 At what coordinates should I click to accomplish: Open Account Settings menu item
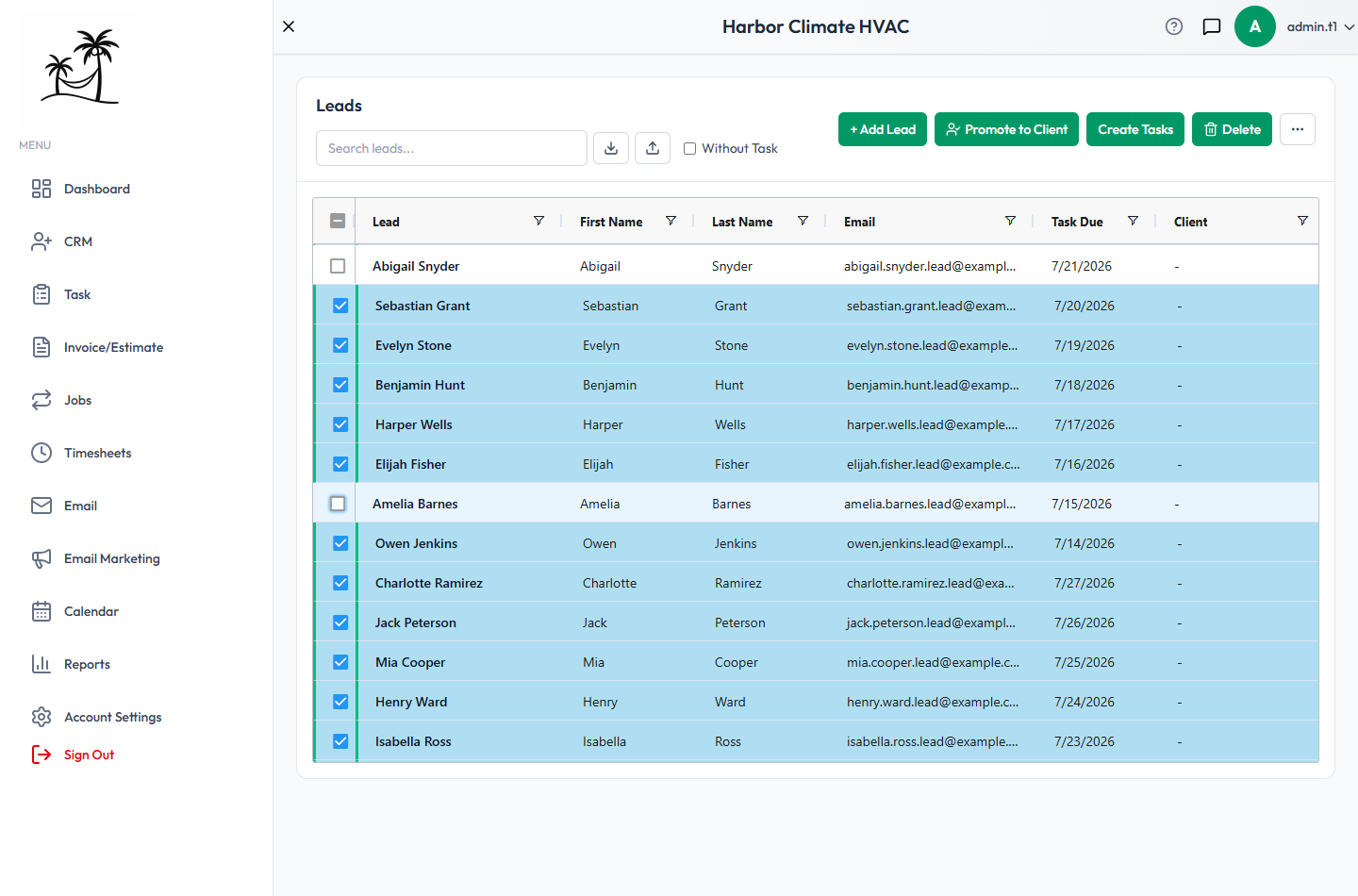pos(113,717)
